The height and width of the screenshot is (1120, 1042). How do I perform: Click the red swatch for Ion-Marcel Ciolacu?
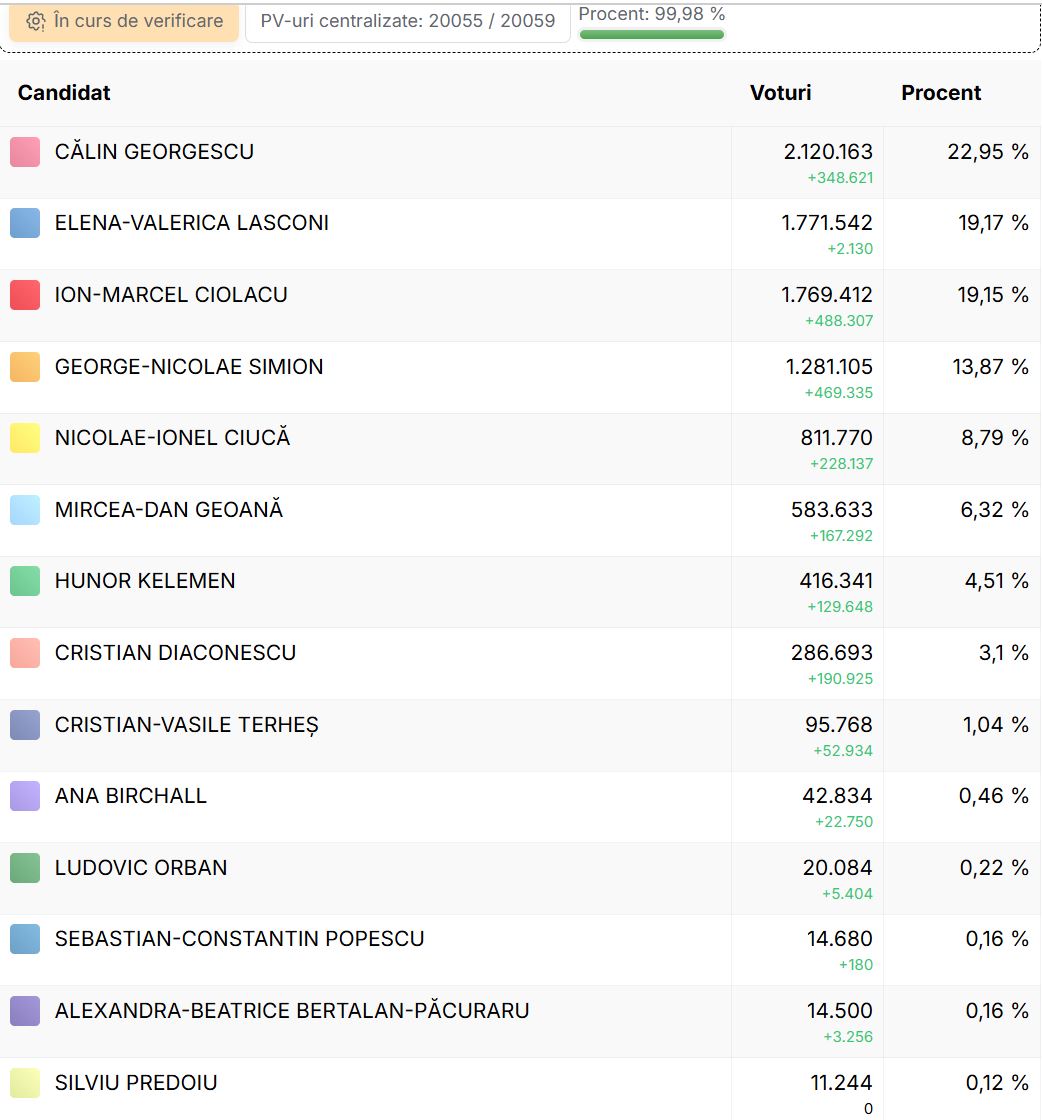pyautogui.click(x=25, y=295)
